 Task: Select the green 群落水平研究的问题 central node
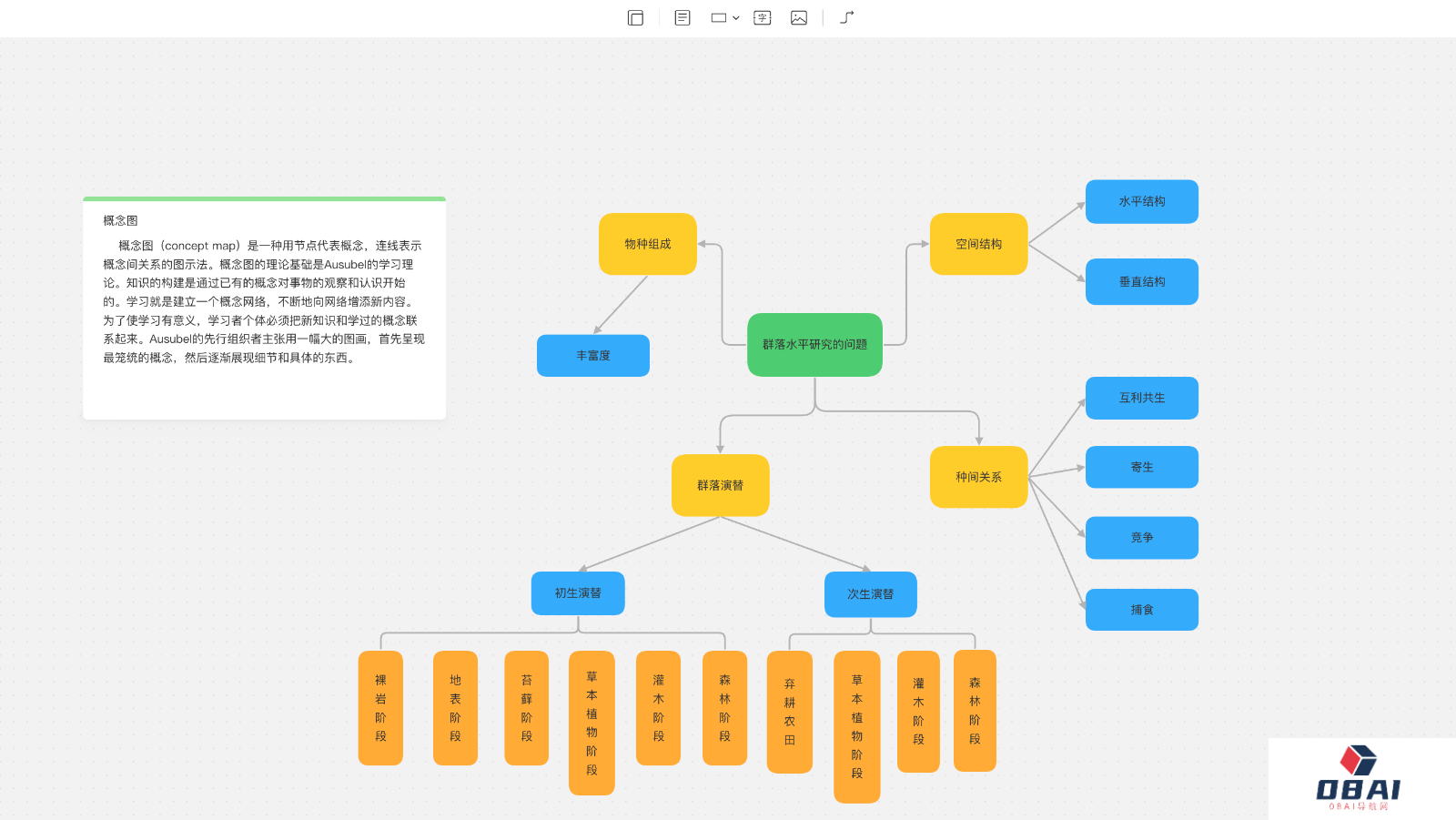814,344
